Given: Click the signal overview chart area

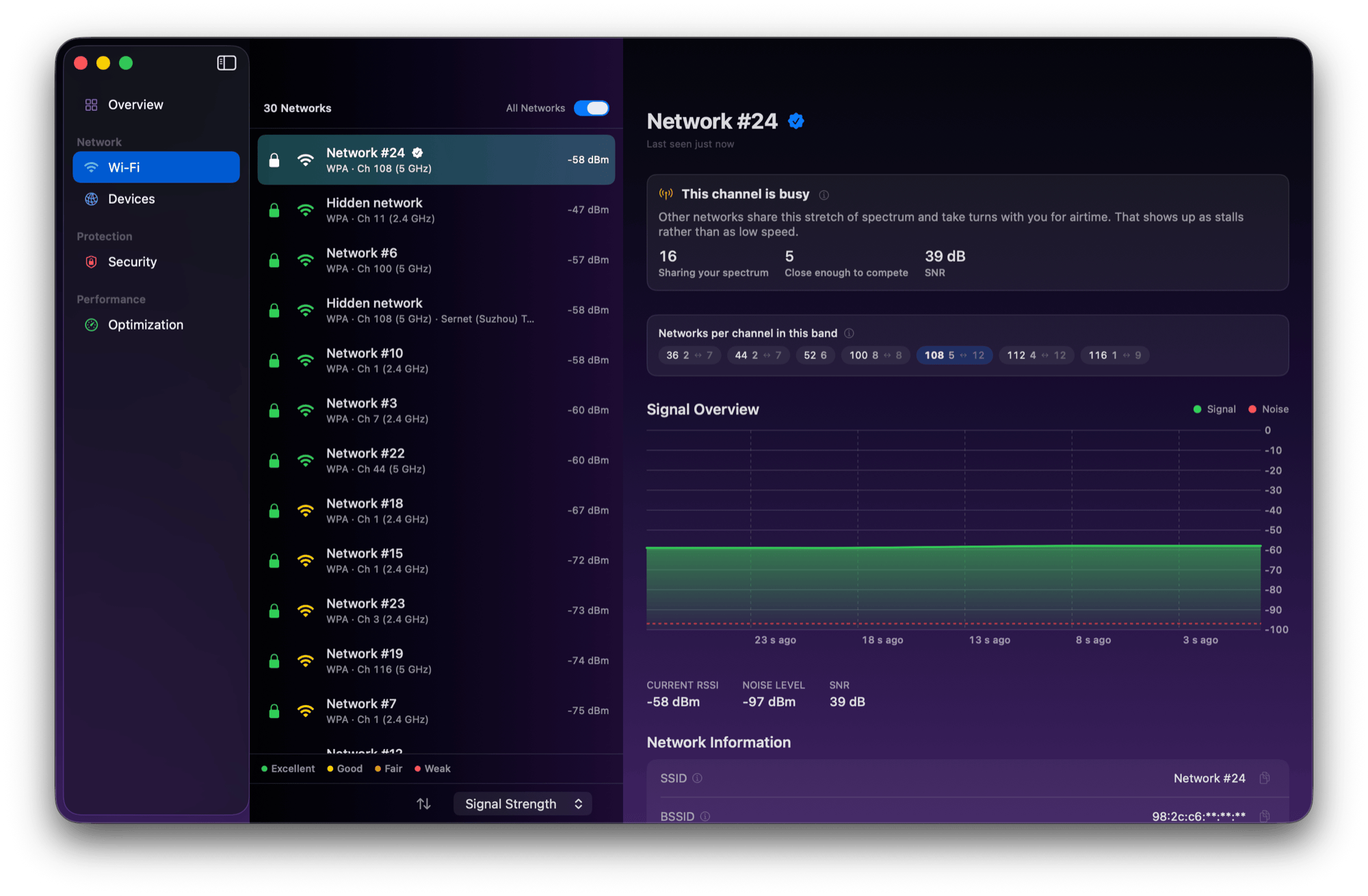Looking at the screenshot, I should 953,529.
